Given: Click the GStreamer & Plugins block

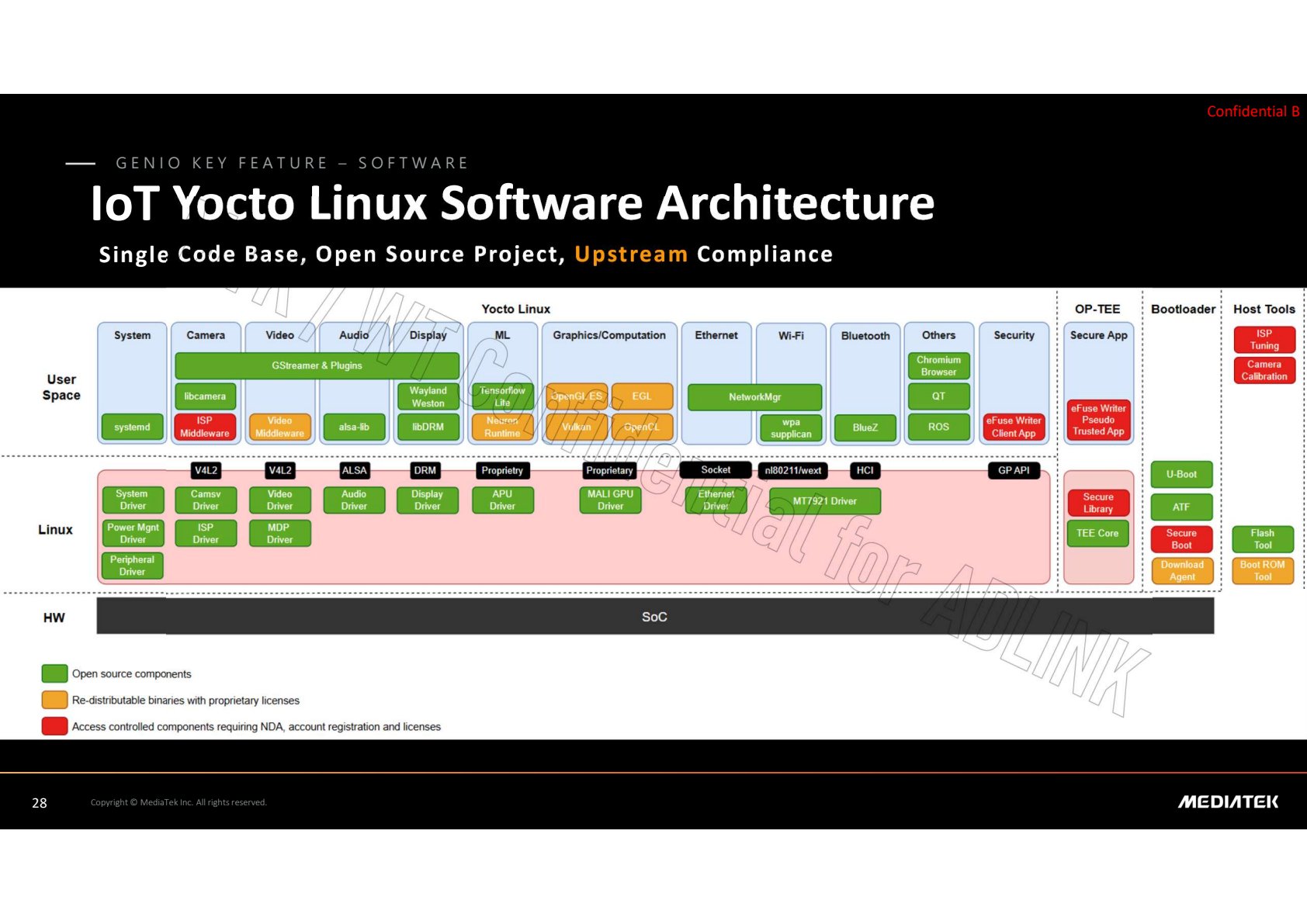Looking at the screenshot, I should [x=317, y=365].
